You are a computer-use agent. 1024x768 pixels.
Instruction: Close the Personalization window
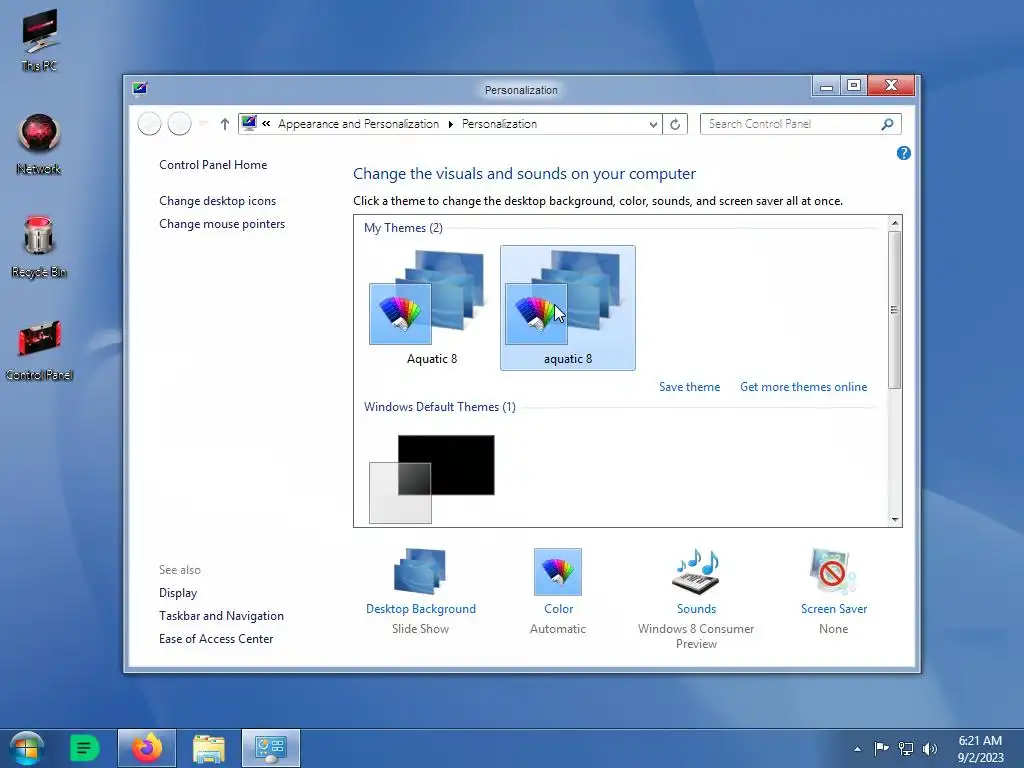pyautogui.click(x=891, y=86)
